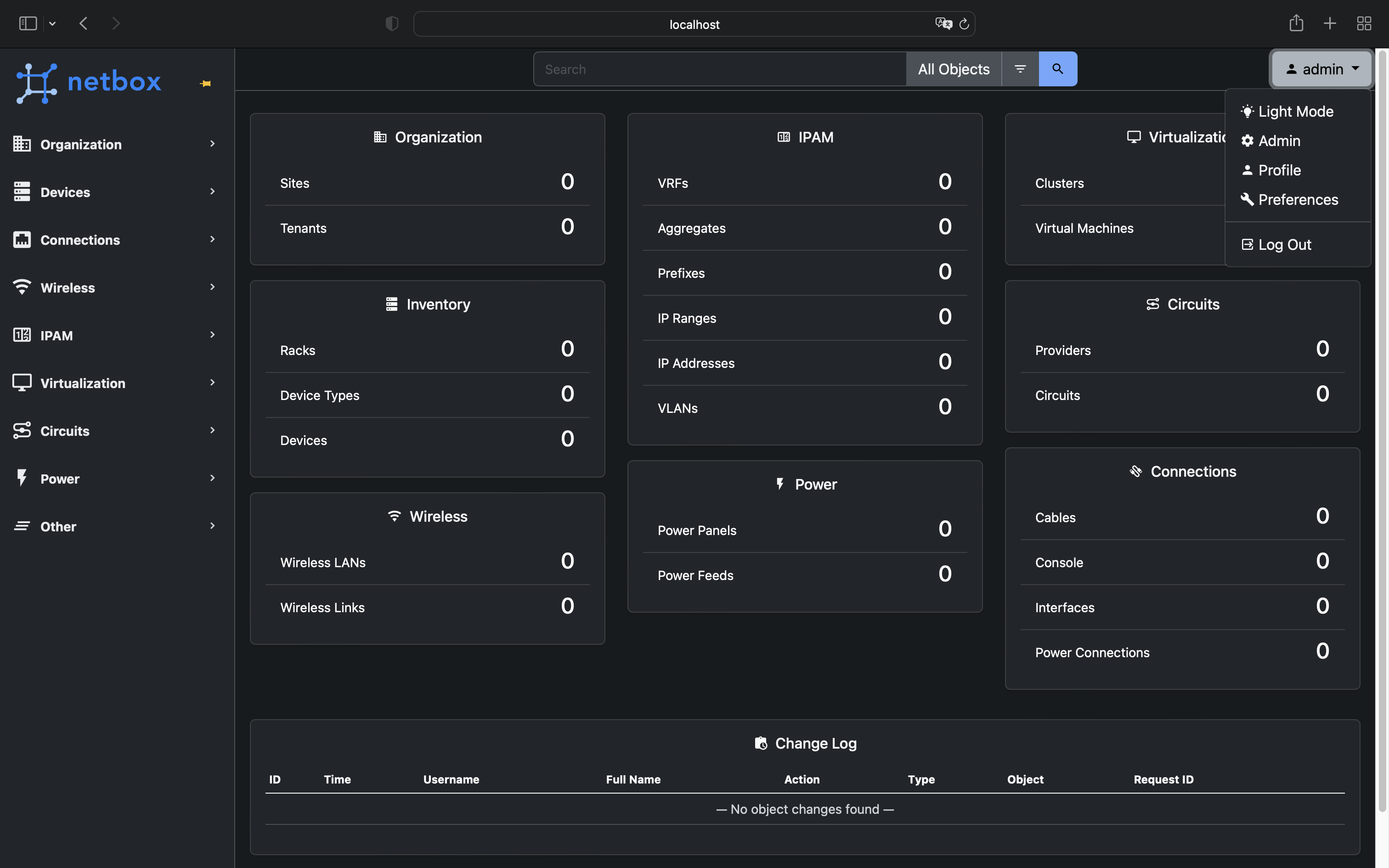Click the search magnifier button
This screenshot has height=868, width=1389.
pos(1057,69)
